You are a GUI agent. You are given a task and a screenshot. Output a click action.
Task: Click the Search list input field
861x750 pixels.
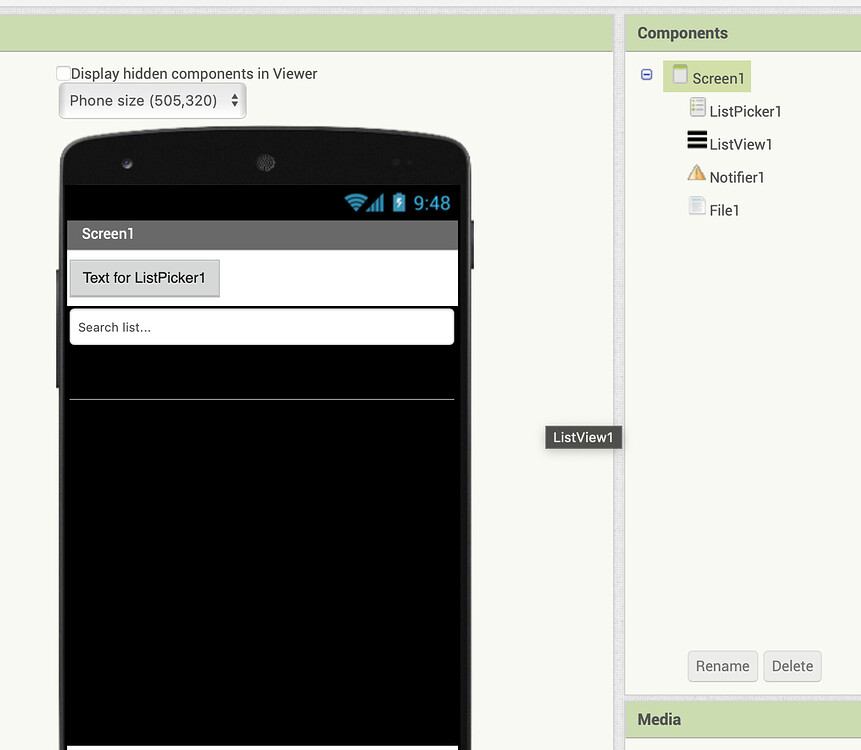(261, 326)
